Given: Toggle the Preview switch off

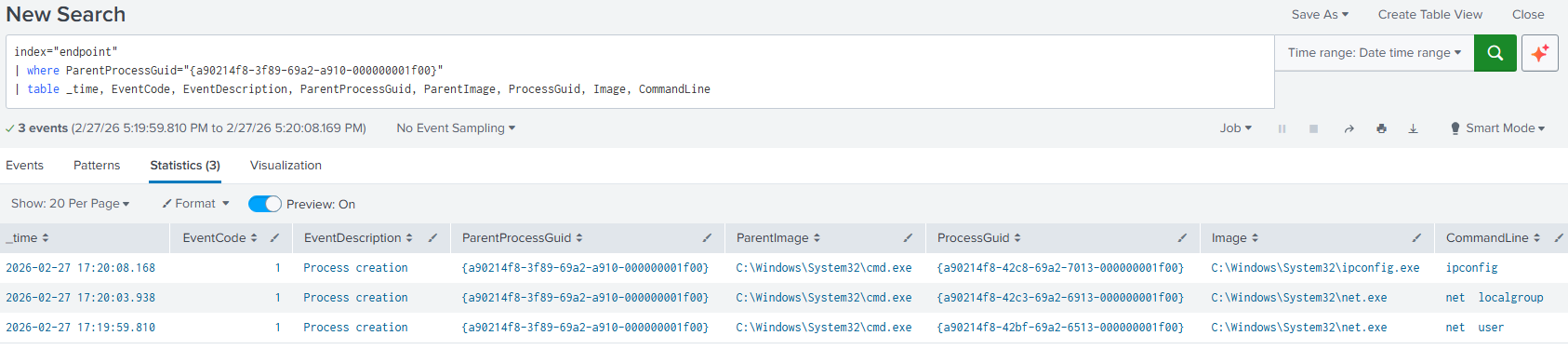Looking at the screenshot, I should point(265,204).
